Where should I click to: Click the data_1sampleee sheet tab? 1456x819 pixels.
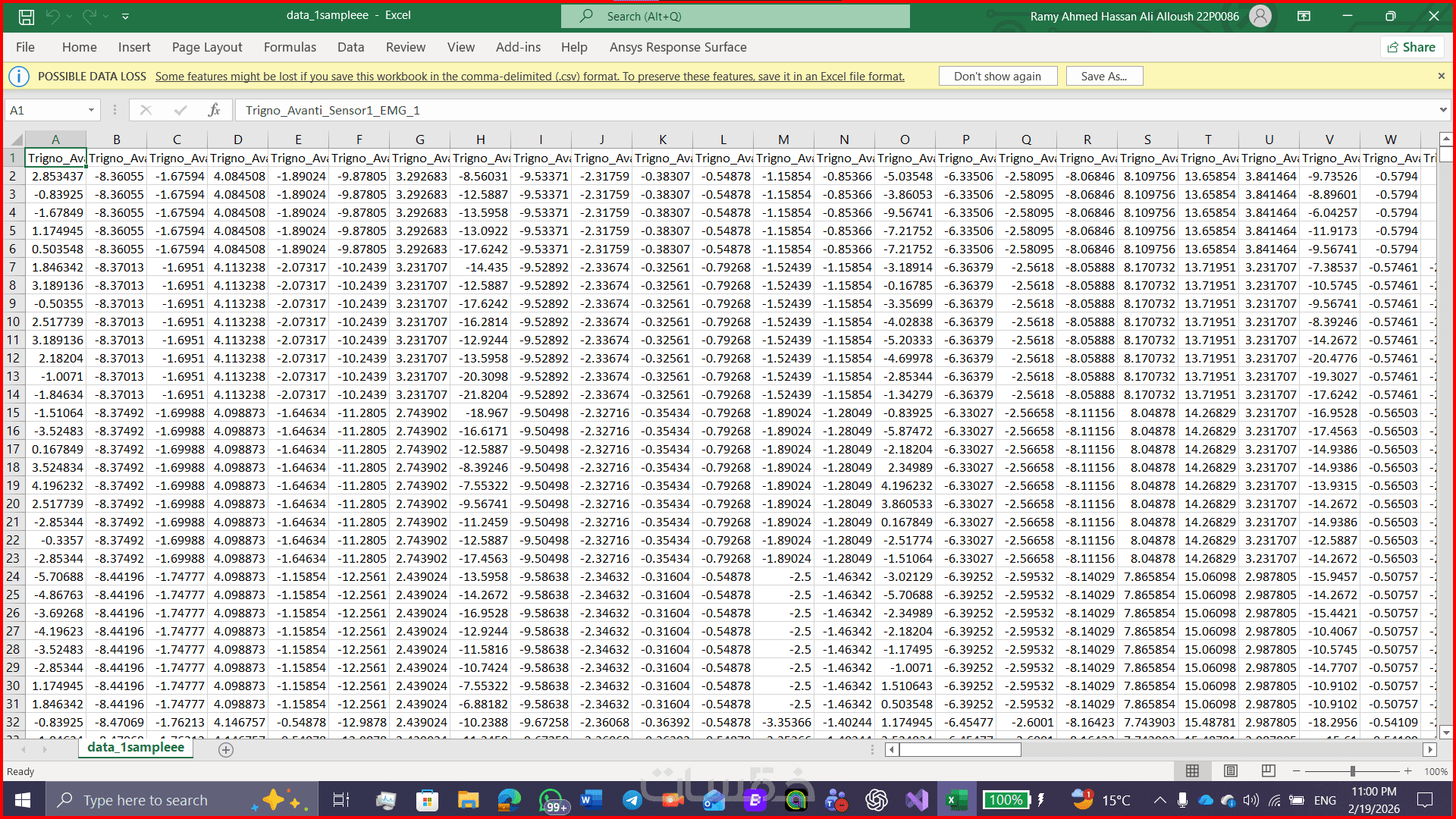[x=136, y=748]
